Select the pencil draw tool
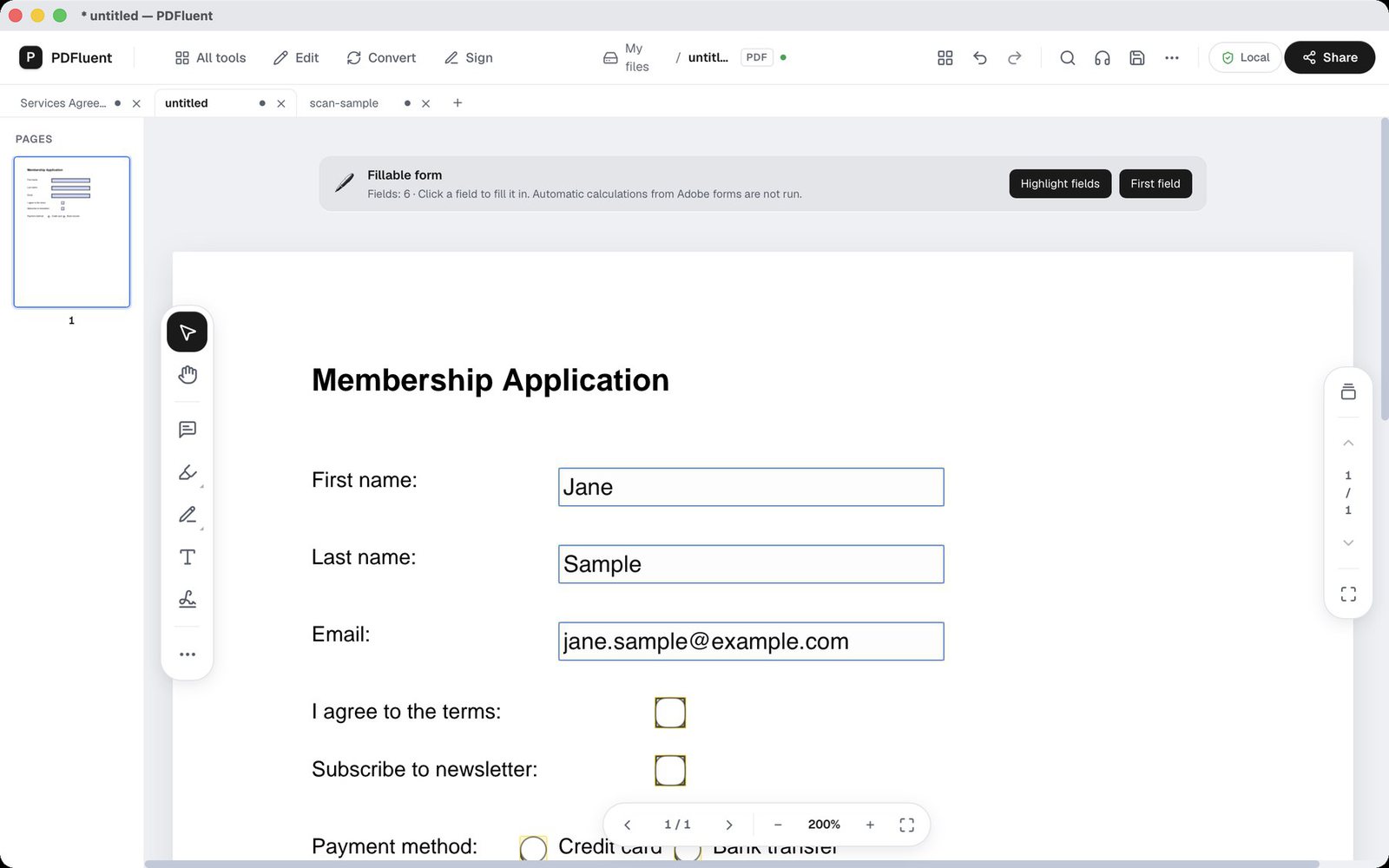1389x868 pixels. coord(187,515)
